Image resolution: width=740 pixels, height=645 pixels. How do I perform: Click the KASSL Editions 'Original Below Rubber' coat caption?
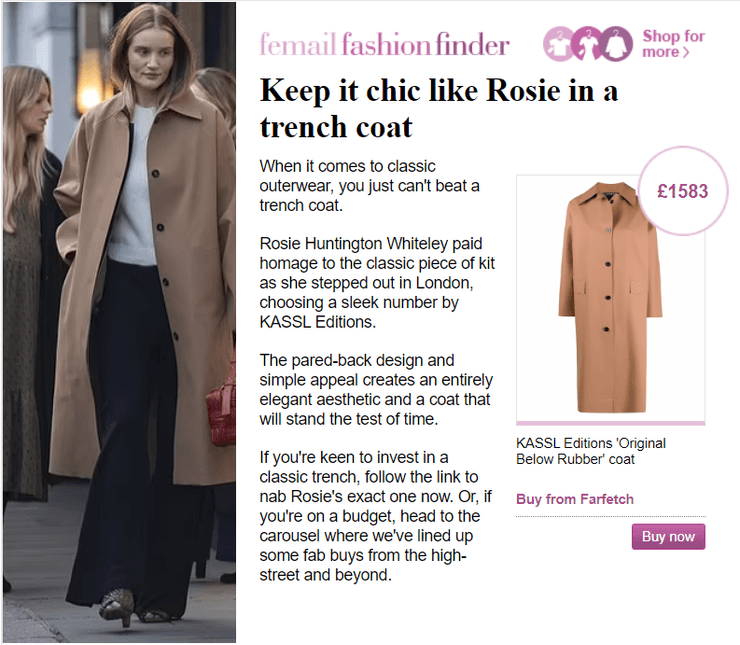(x=591, y=451)
